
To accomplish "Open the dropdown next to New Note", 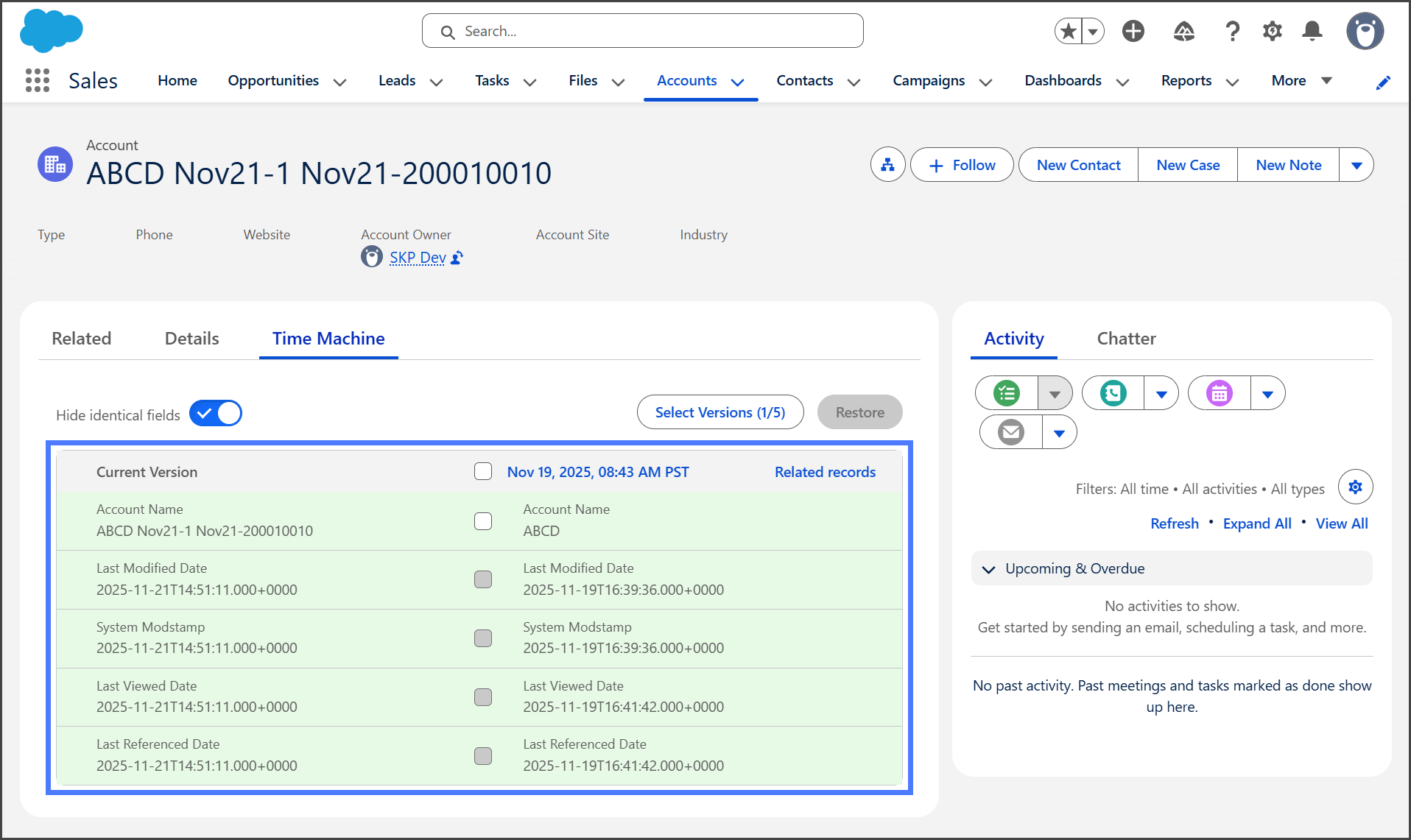I will (1356, 165).
